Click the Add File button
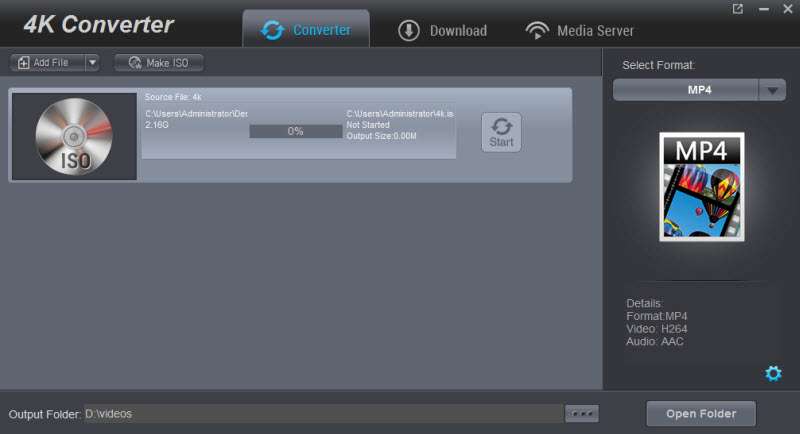 [x=45, y=63]
